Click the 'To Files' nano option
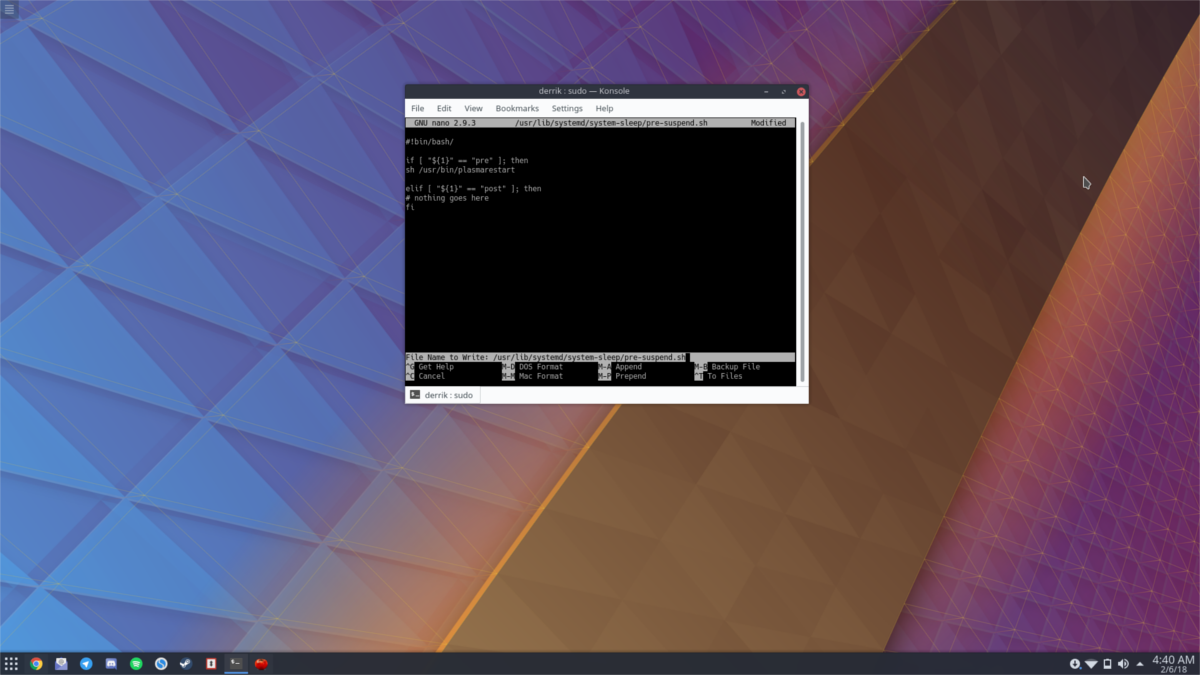This screenshot has width=1200, height=675. tap(719, 377)
